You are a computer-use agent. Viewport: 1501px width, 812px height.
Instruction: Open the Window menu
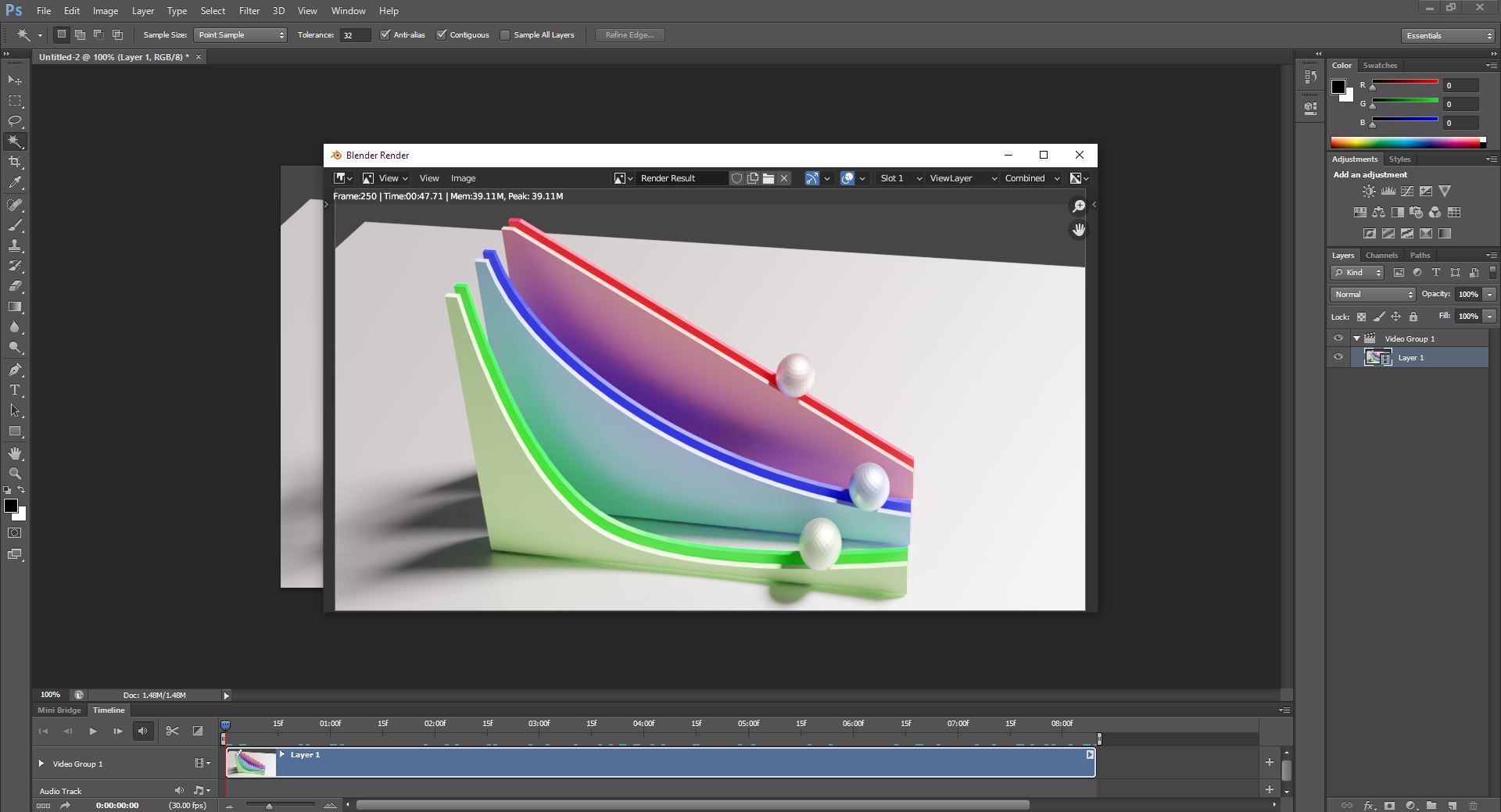click(348, 11)
